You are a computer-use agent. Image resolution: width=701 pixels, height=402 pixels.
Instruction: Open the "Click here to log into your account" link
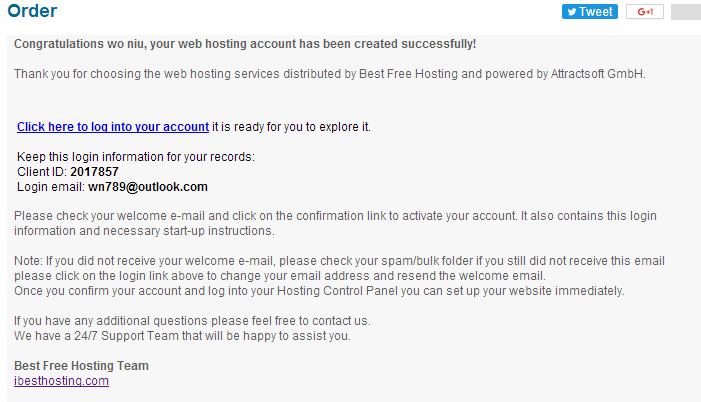113,127
